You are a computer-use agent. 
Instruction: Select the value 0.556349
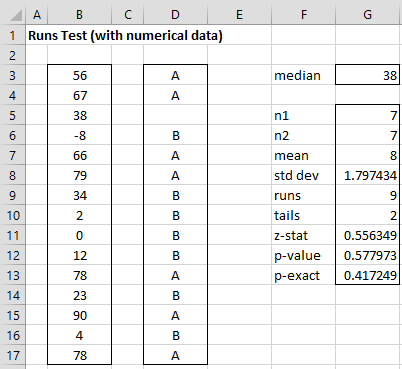coord(368,235)
